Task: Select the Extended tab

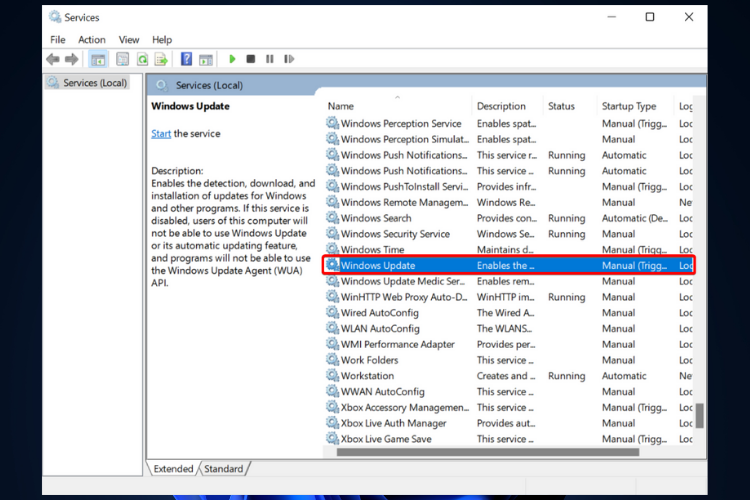Action: click(x=173, y=468)
